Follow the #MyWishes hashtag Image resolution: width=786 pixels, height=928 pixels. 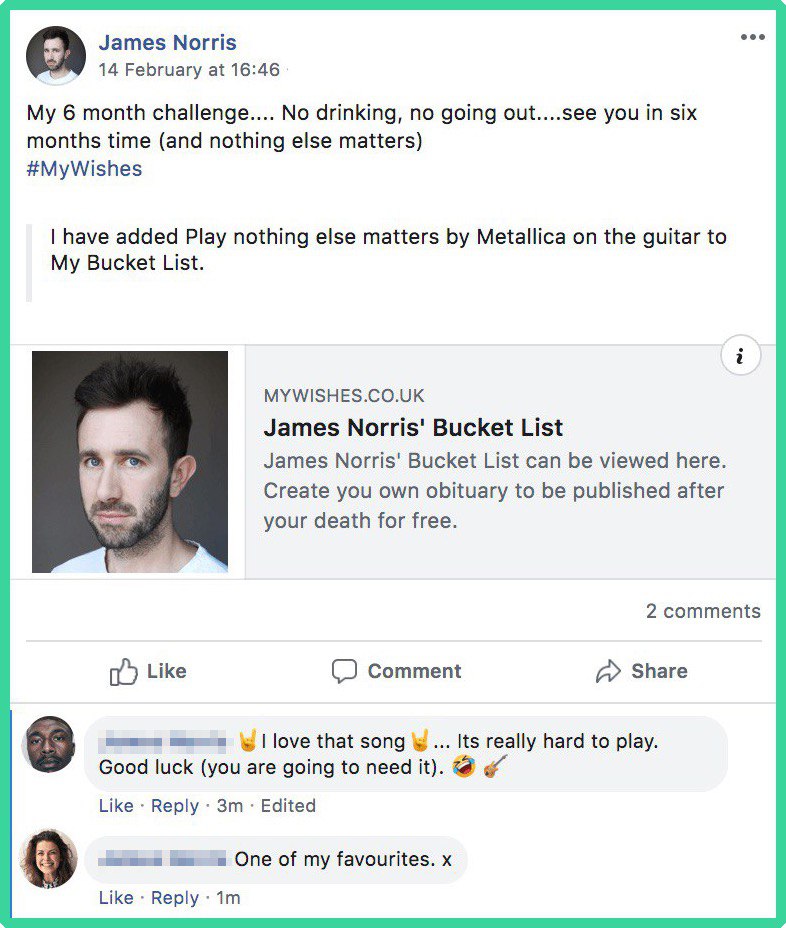pyautogui.click(x=84, y=169)
